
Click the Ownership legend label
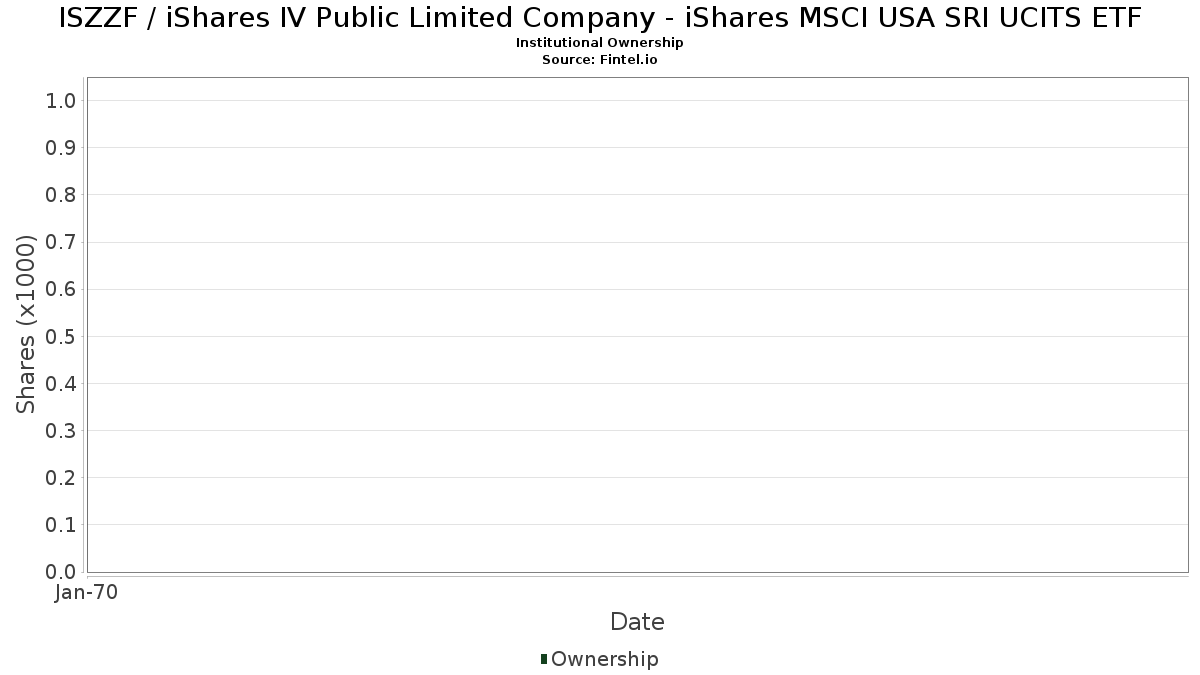click(604, 659)
